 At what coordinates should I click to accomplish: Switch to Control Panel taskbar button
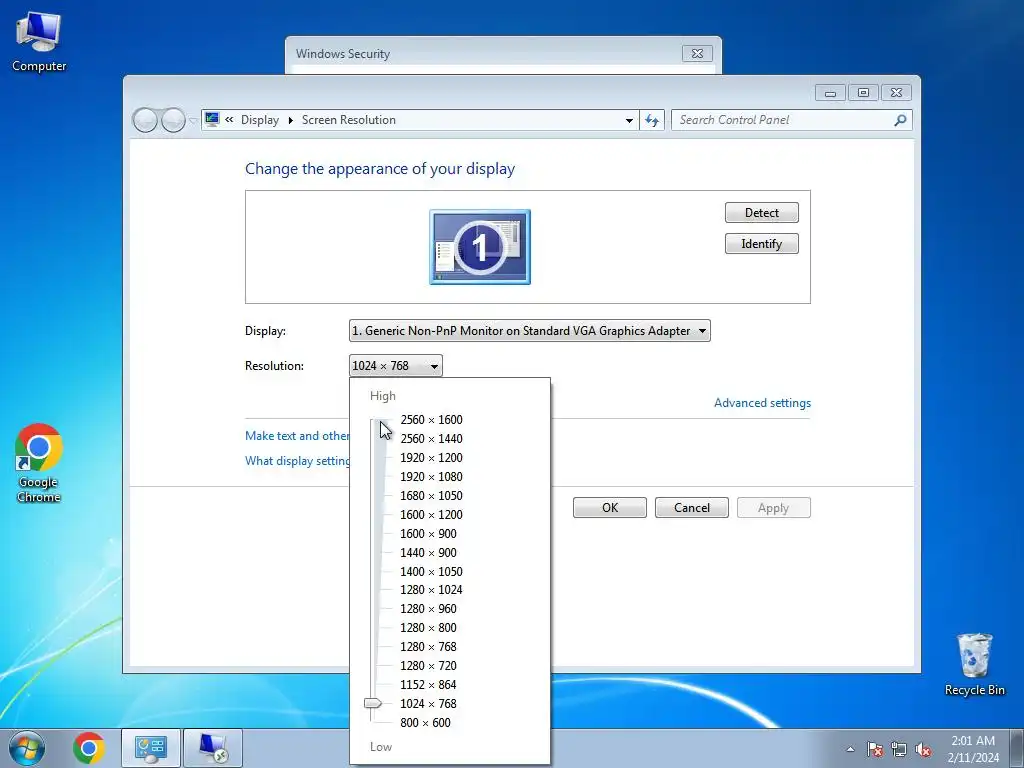pos(151,748)
